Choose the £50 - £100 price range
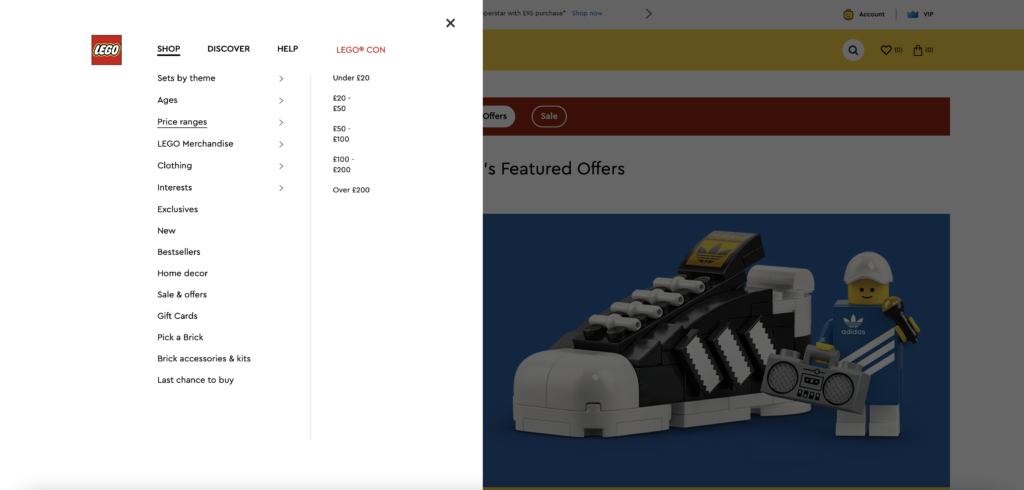 point(342,134)
